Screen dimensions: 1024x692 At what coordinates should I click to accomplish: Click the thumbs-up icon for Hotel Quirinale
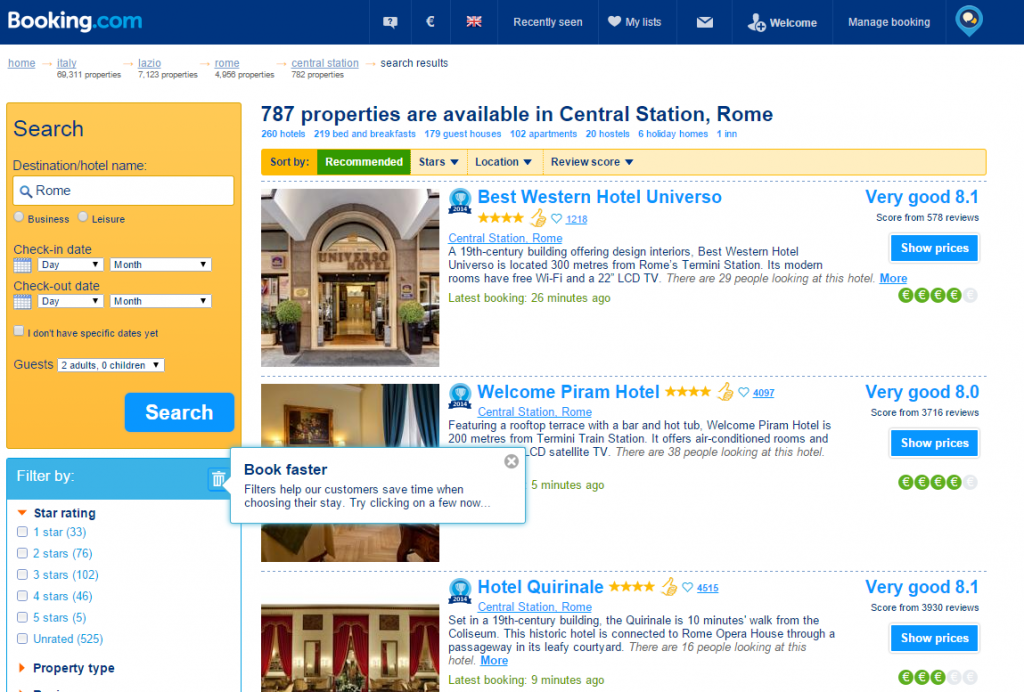(669, 587)
